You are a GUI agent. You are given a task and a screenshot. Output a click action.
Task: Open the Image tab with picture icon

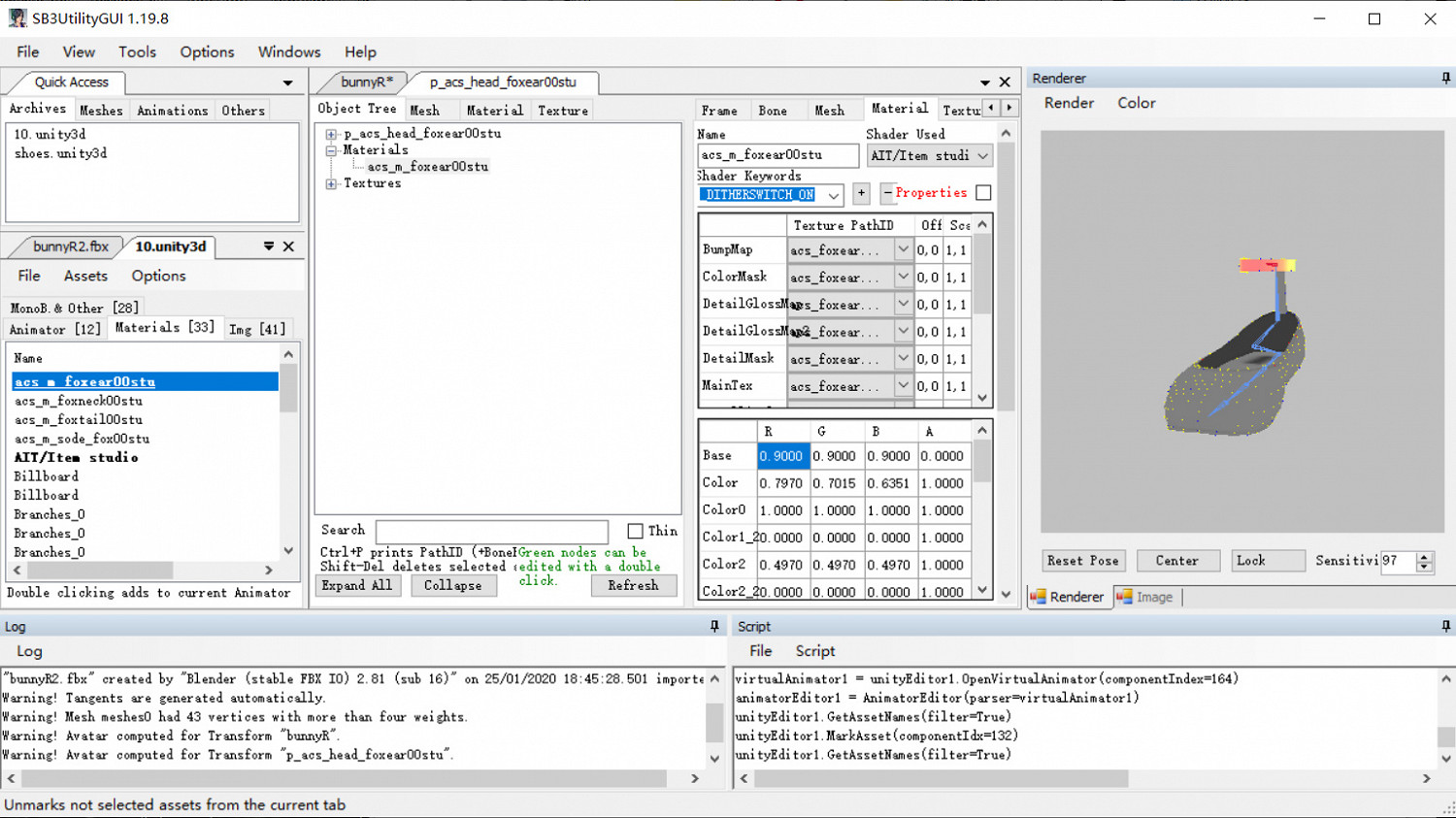(1144, 597)
